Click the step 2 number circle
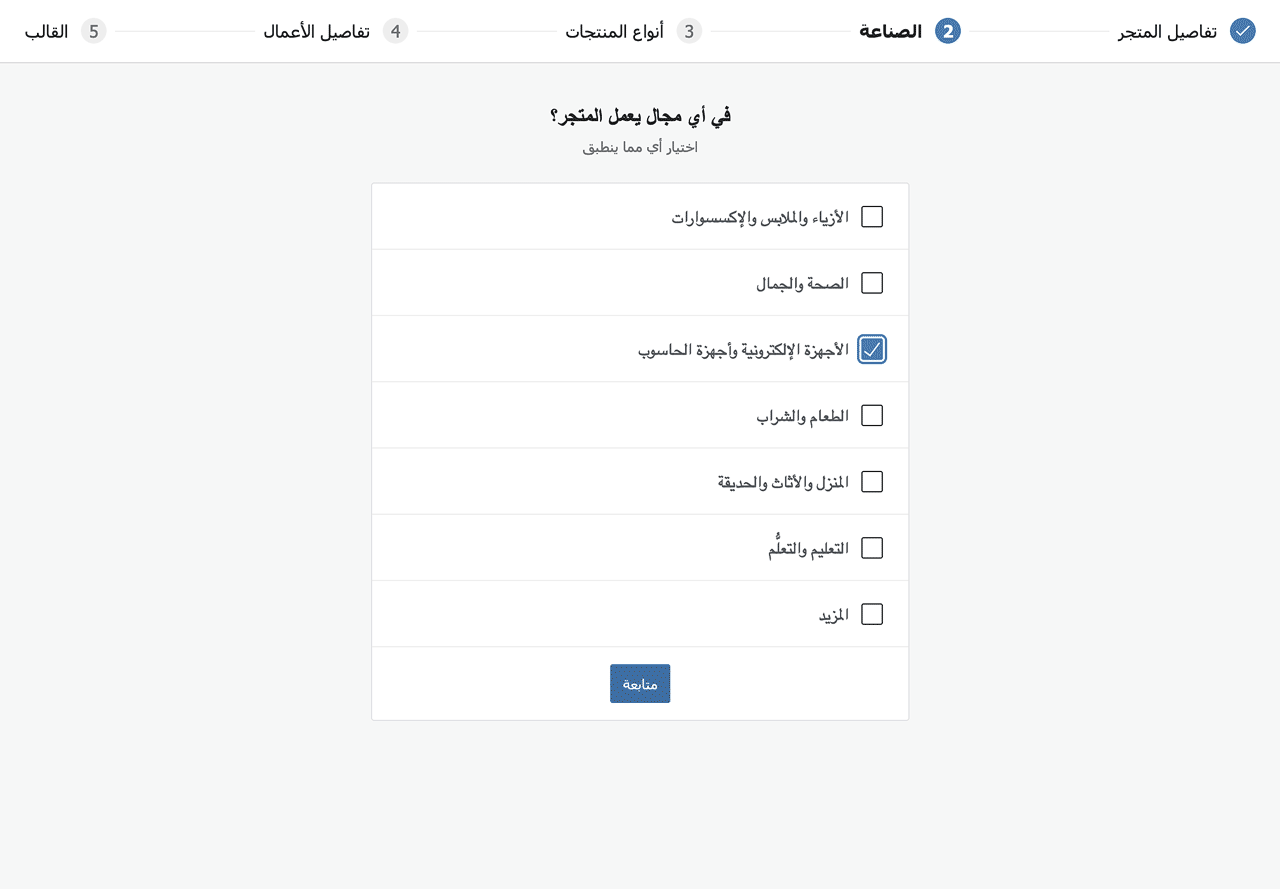Viewport: 1280px width, 889px height. coord(948,31)
